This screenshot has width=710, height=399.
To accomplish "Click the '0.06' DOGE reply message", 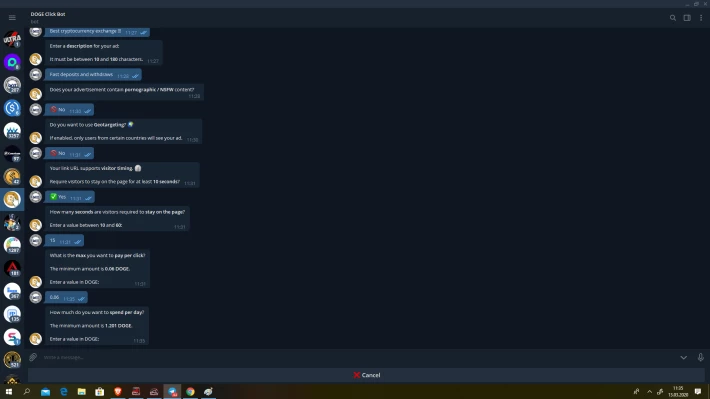I will (66, 298).
